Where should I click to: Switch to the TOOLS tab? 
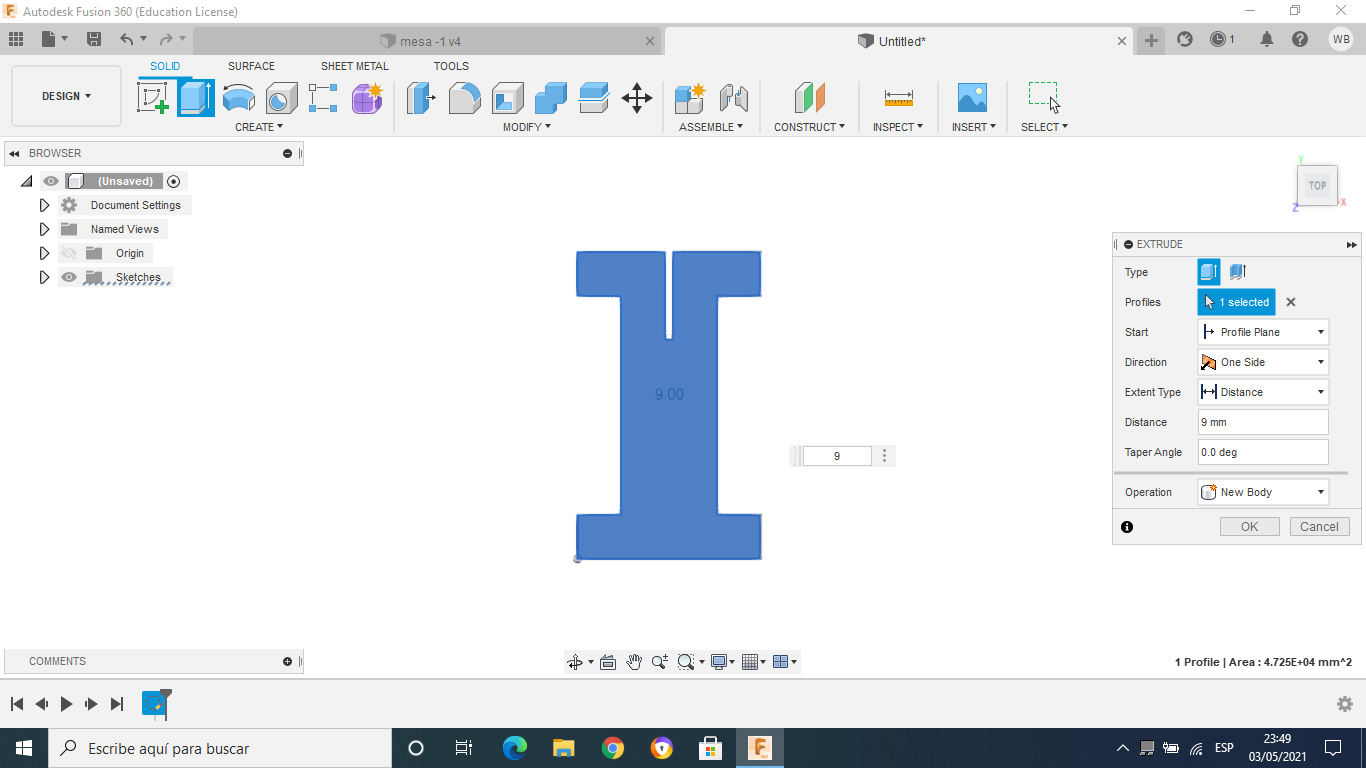[451, 66]
